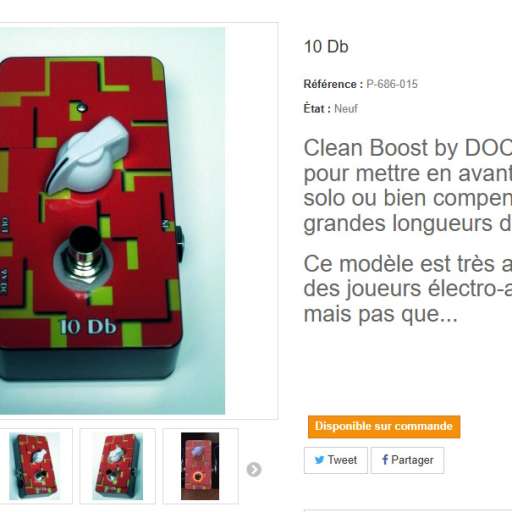Open the dark background pedal thumbnail

tap(200, 466)
